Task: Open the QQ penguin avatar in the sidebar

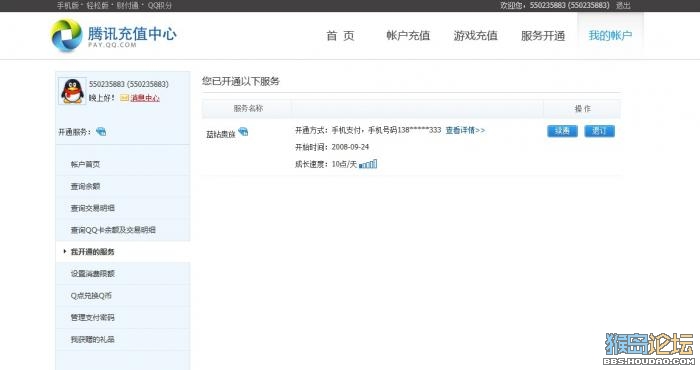Action: (x=72, y=91)
